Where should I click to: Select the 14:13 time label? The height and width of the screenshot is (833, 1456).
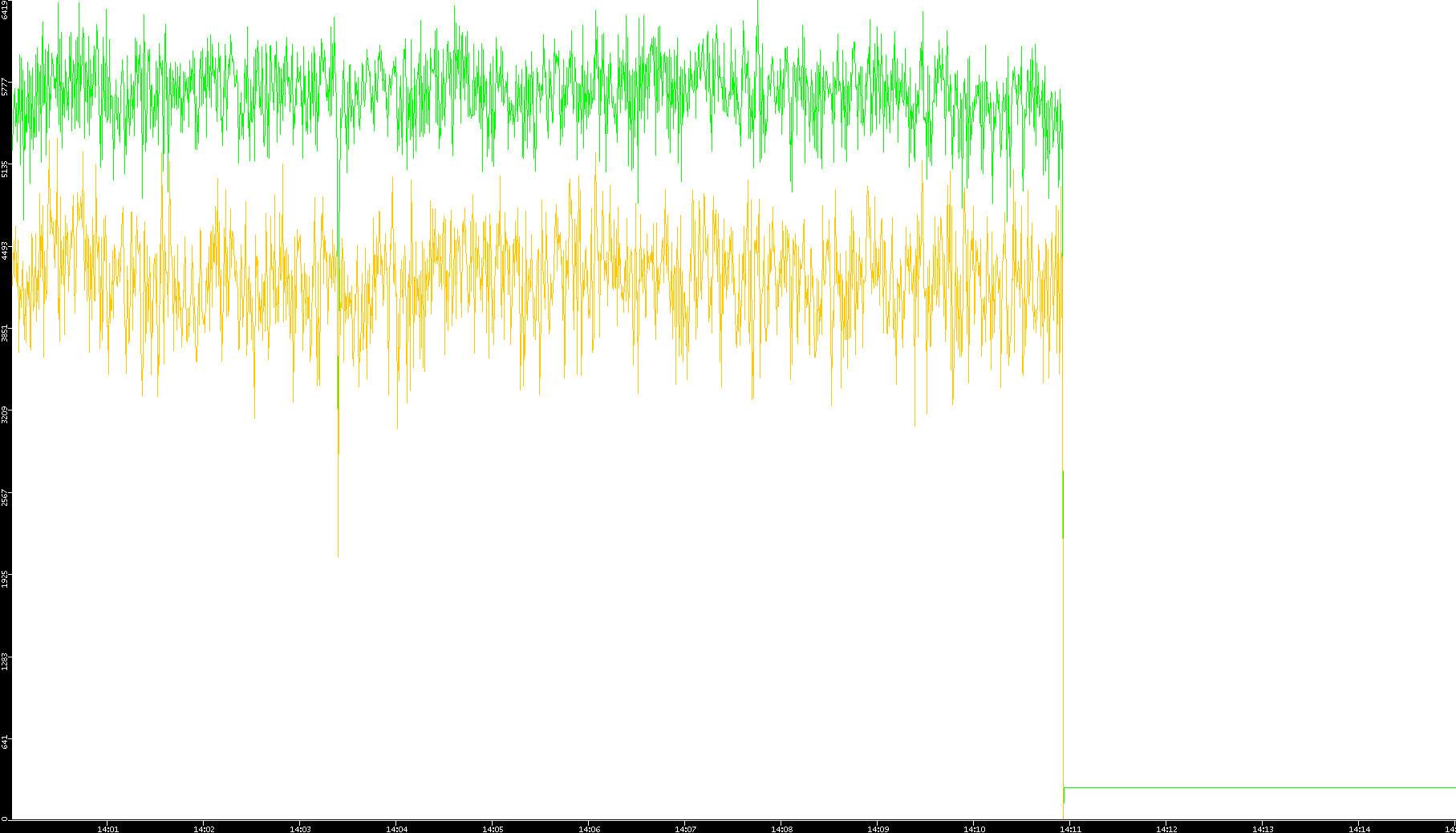(x=1263, y=829)
